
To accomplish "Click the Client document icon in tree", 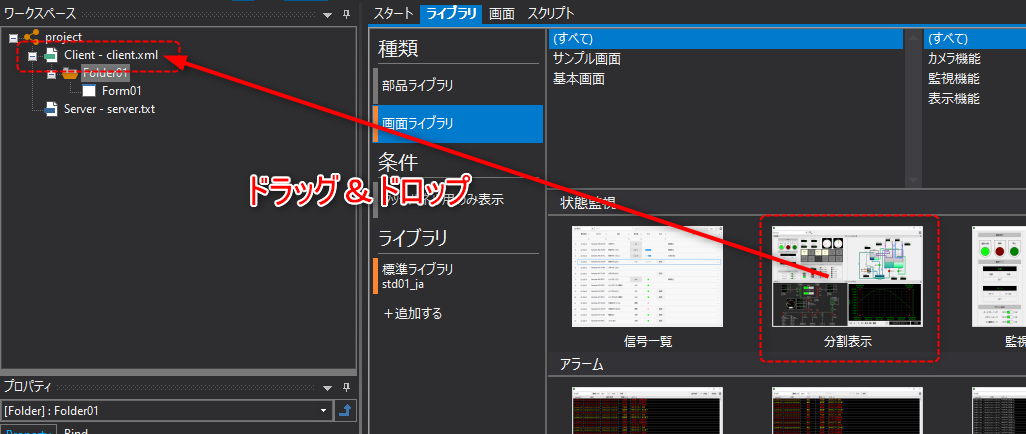I will (x=51, y=55).
